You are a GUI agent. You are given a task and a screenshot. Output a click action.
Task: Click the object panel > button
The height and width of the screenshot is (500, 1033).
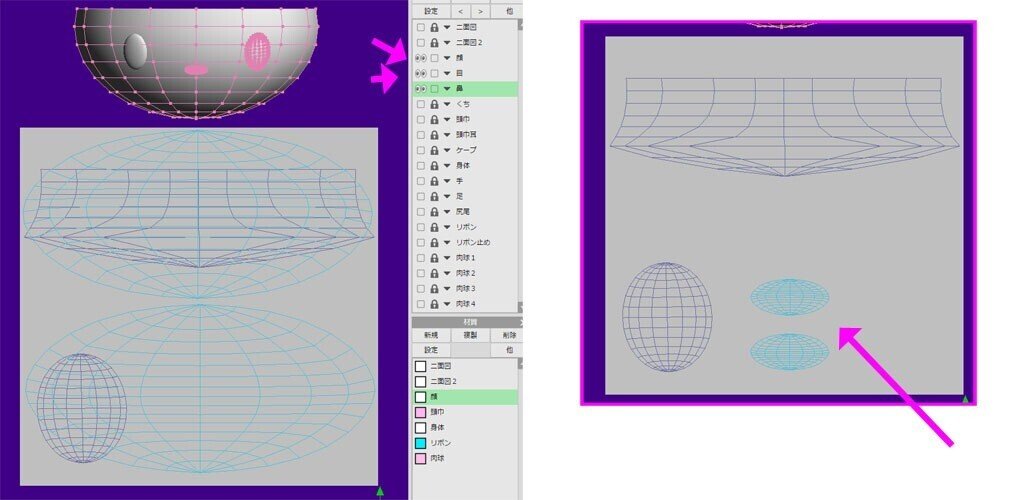(x=480, y=11)
